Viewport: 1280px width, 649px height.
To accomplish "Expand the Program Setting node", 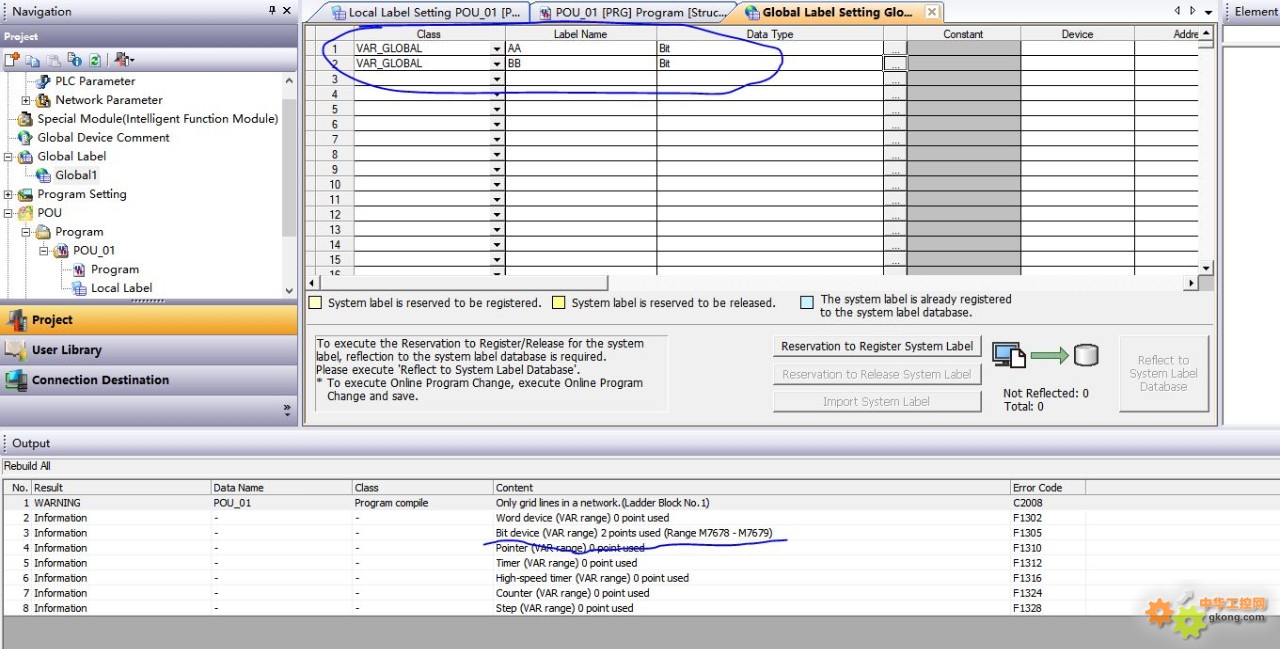I will click(x=8, y=195).
